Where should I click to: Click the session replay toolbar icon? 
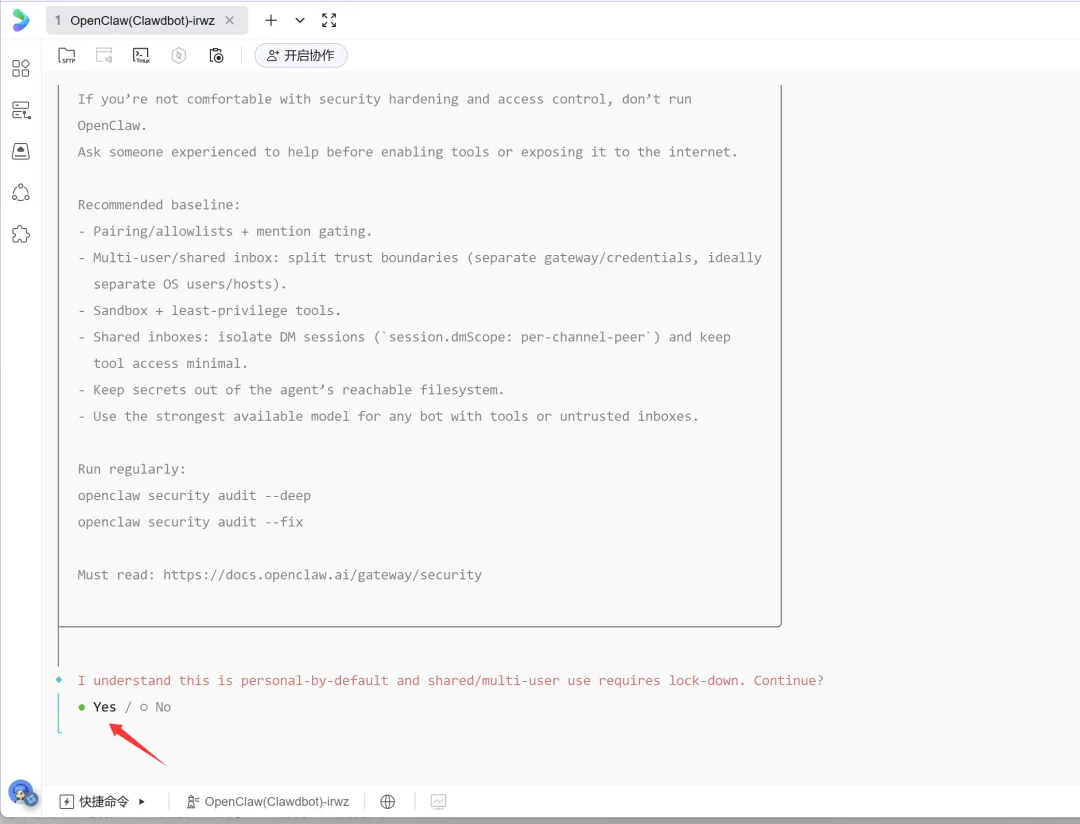tap(104, 56)
